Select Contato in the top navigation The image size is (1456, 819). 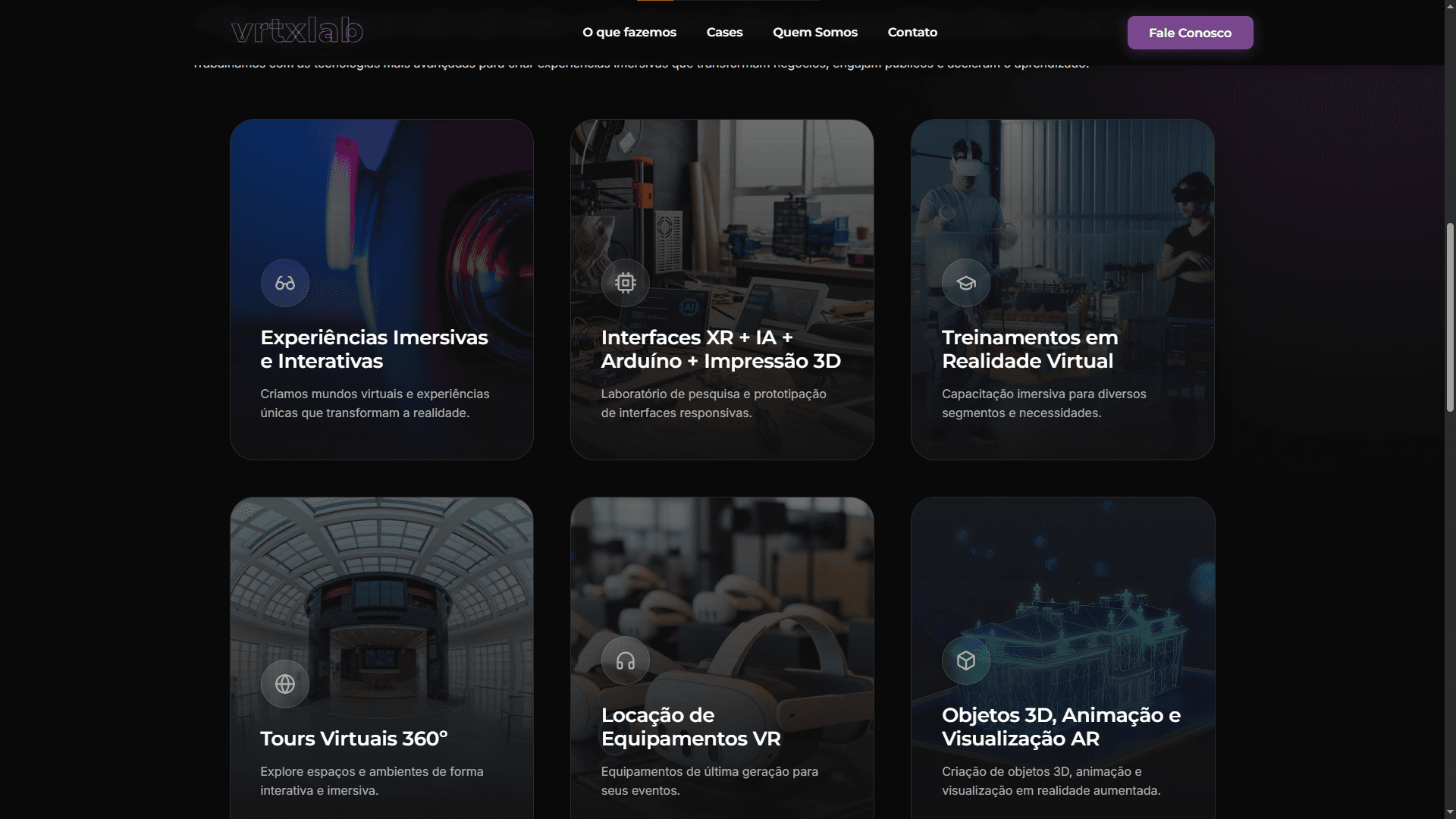[912, 32]
